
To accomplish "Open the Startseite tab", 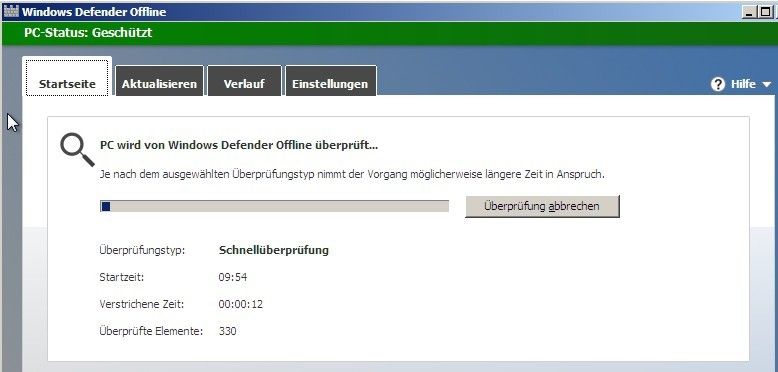I will pyautogui.click(x=67, y=77).
